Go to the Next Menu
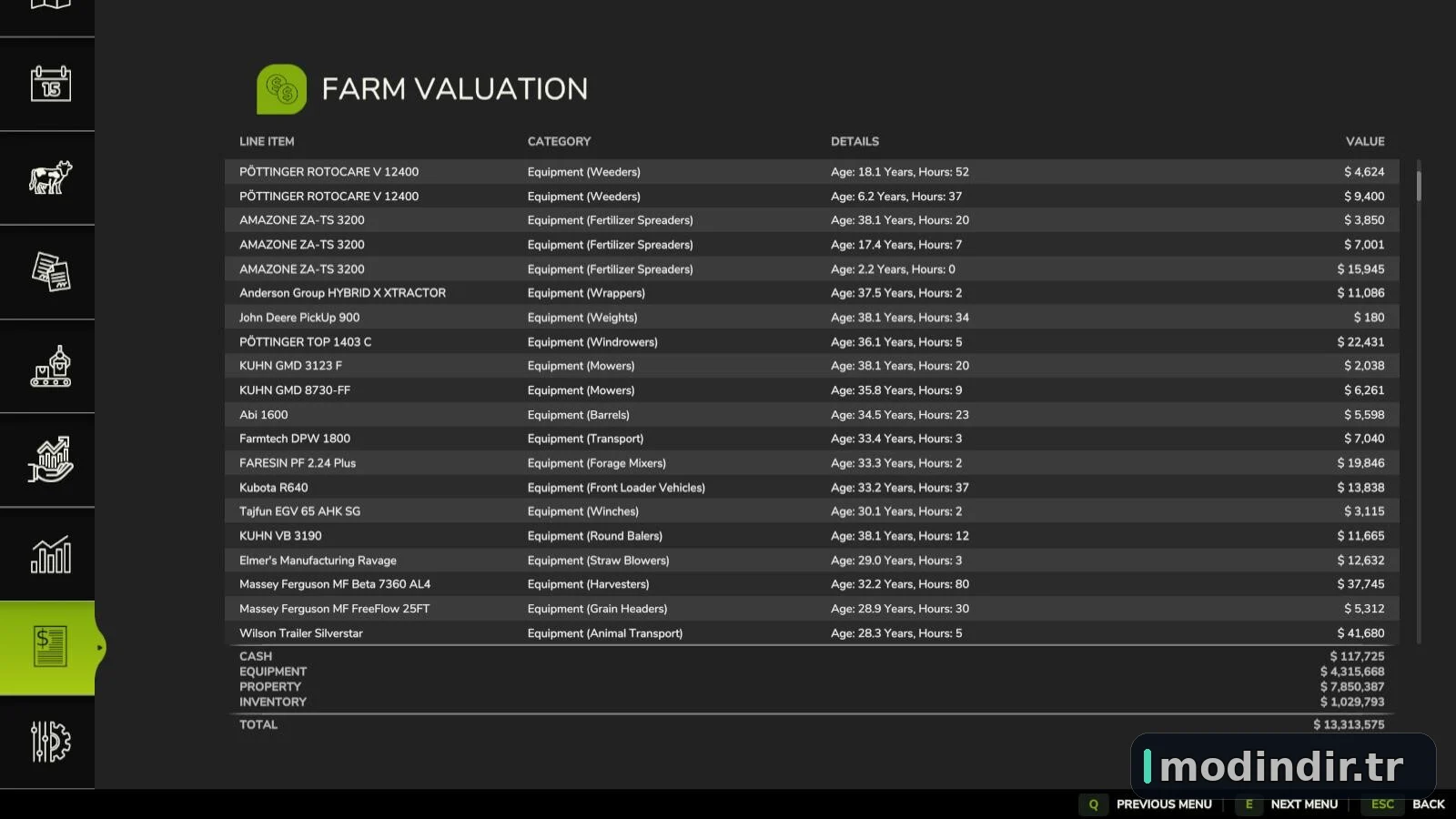Image resolution: width=1456 pixels, height=819 pixels. point(1304,804)
